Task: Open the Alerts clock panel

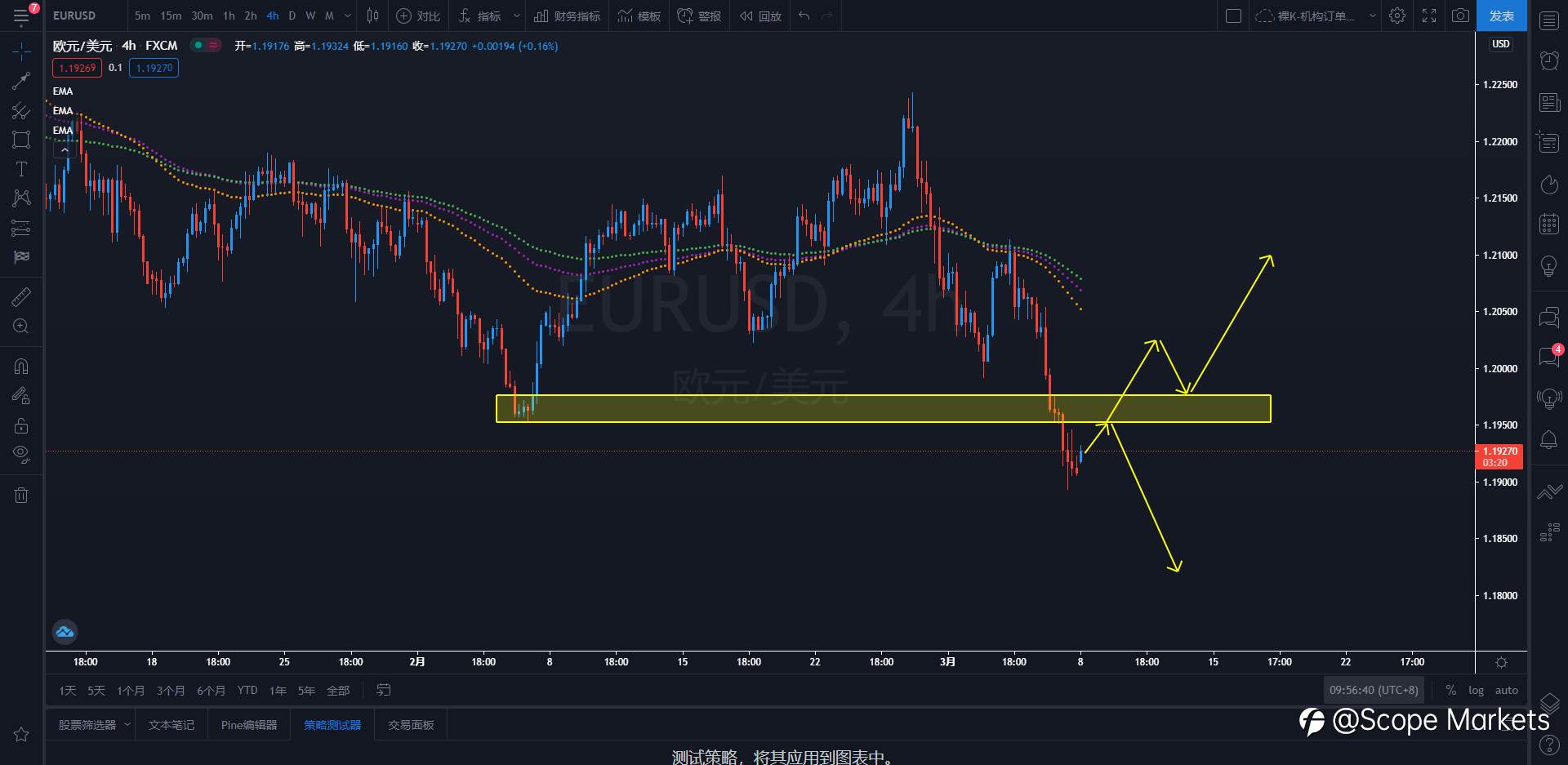Action: 1549,60
